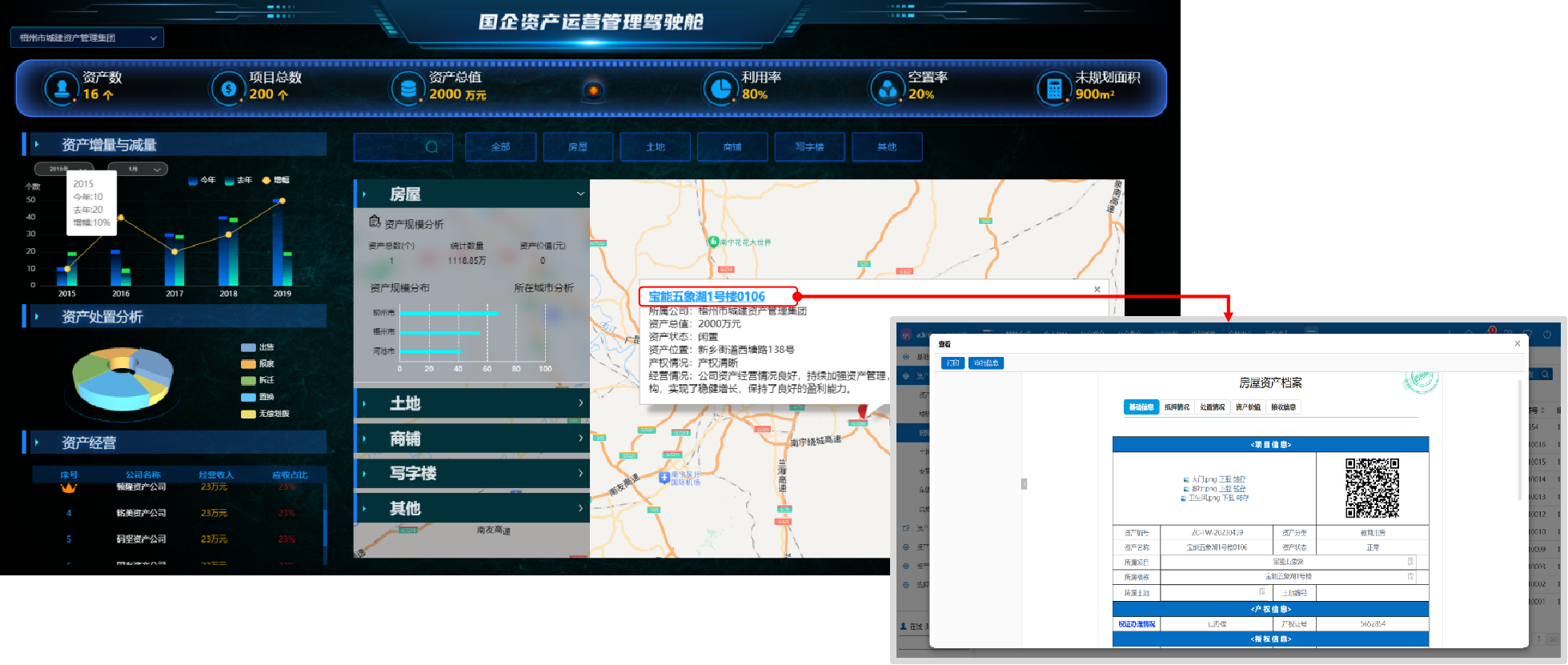Collapse the 房屋 panel chevron
Viewport: 1568px width, 665px height.
(x=580, y=194)
